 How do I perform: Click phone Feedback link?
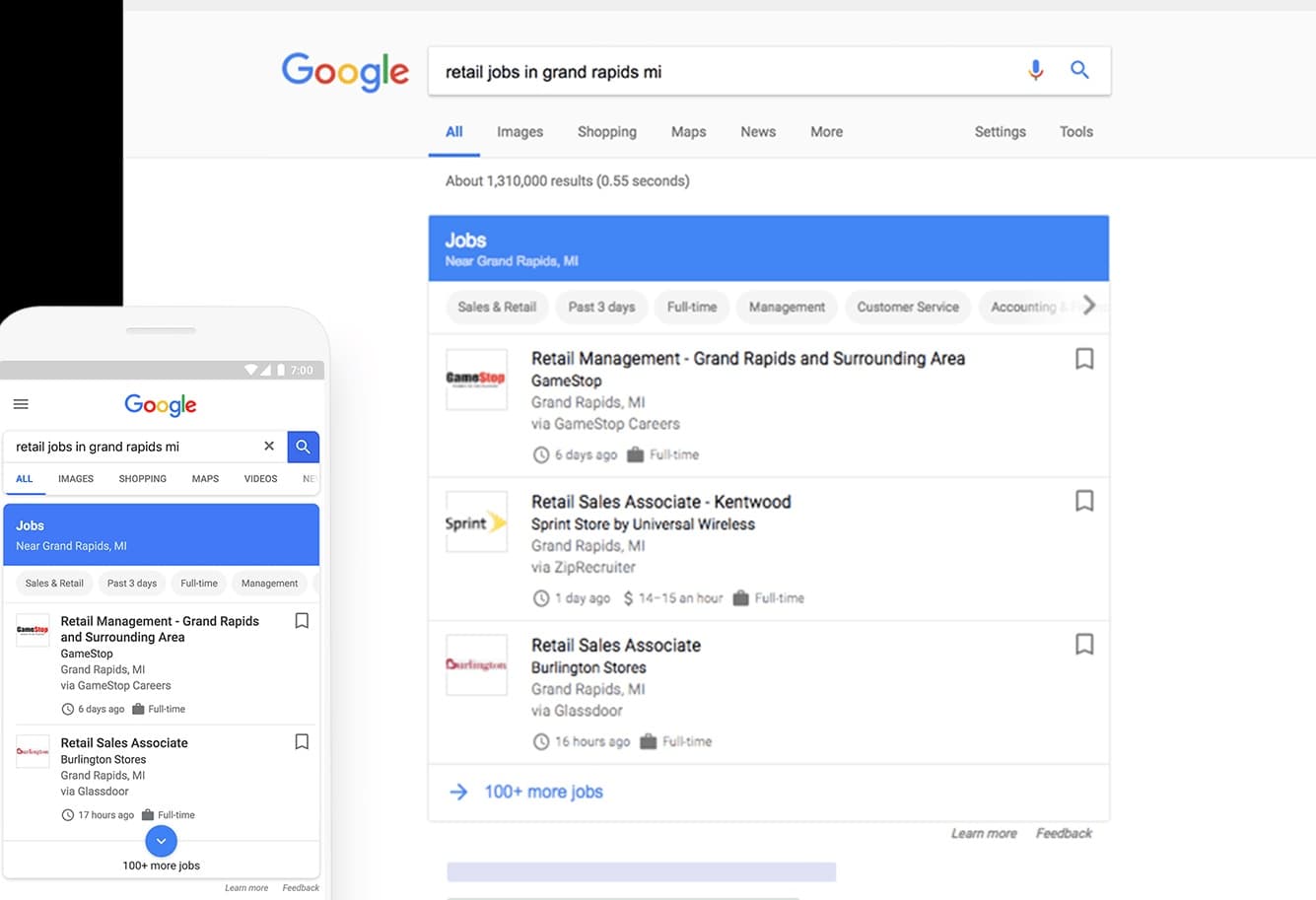tap(301, 888)
